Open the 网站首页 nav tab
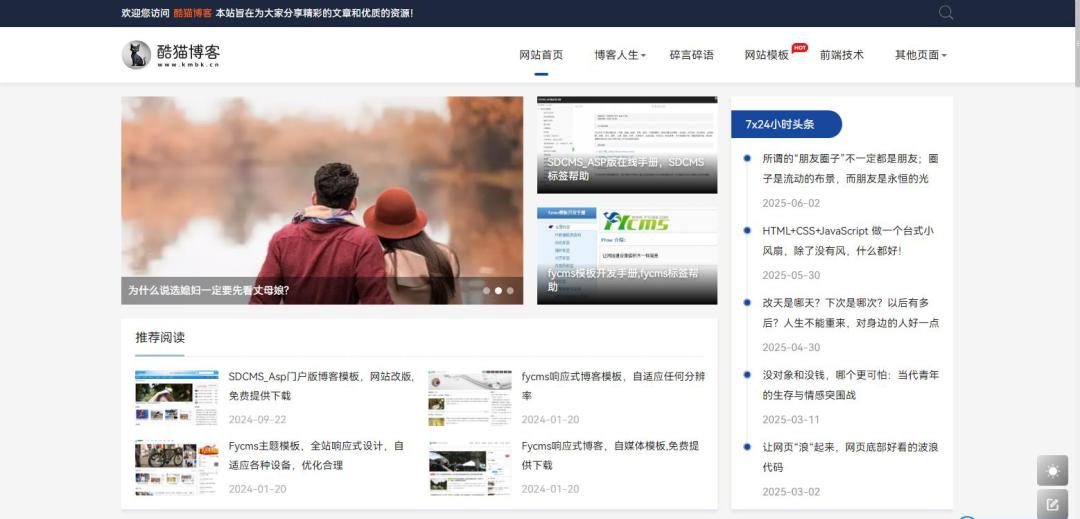Viewport: 1080px width, 519px height. coord(541,55)
